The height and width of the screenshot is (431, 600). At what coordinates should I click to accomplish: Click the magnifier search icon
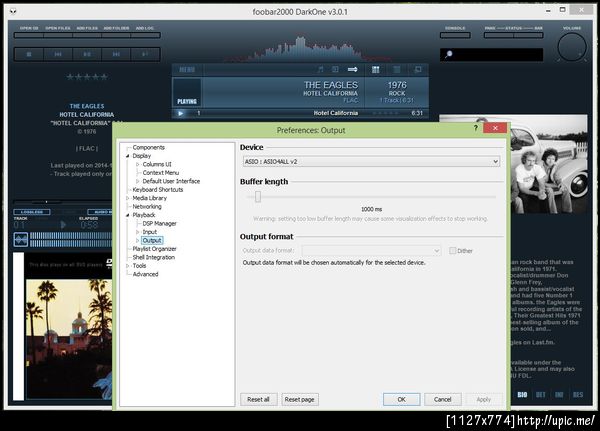click(448, 54)
